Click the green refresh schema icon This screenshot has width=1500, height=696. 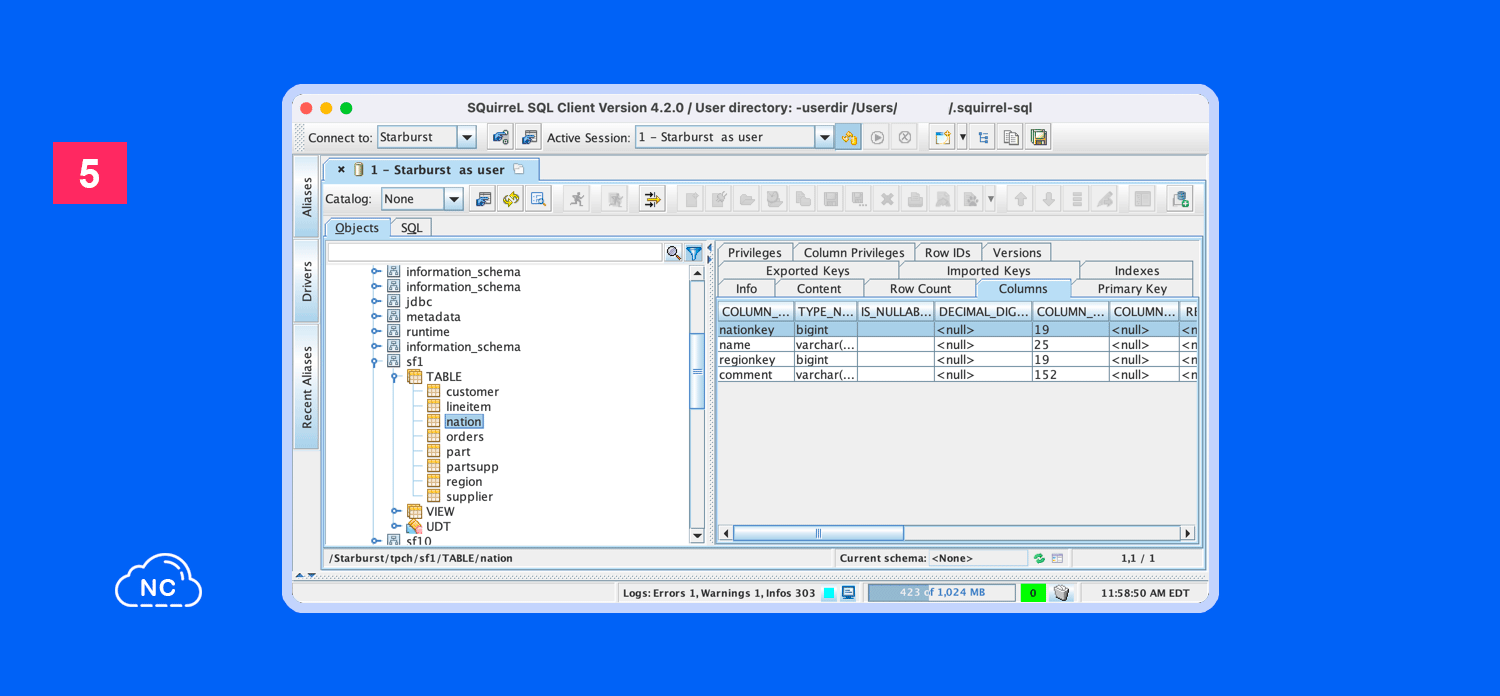1039,558
